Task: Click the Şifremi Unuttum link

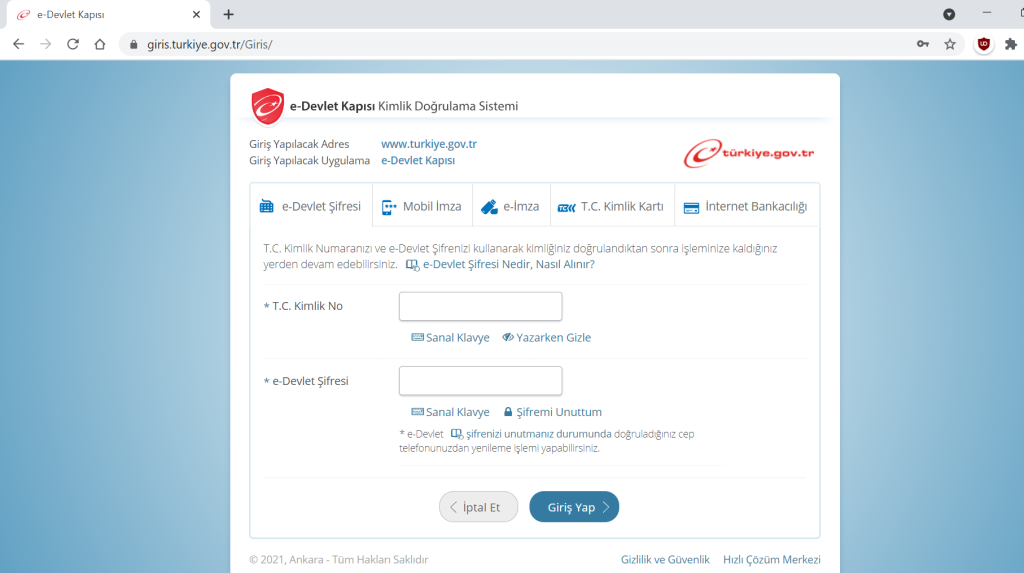Action: (x=552, y=412)
